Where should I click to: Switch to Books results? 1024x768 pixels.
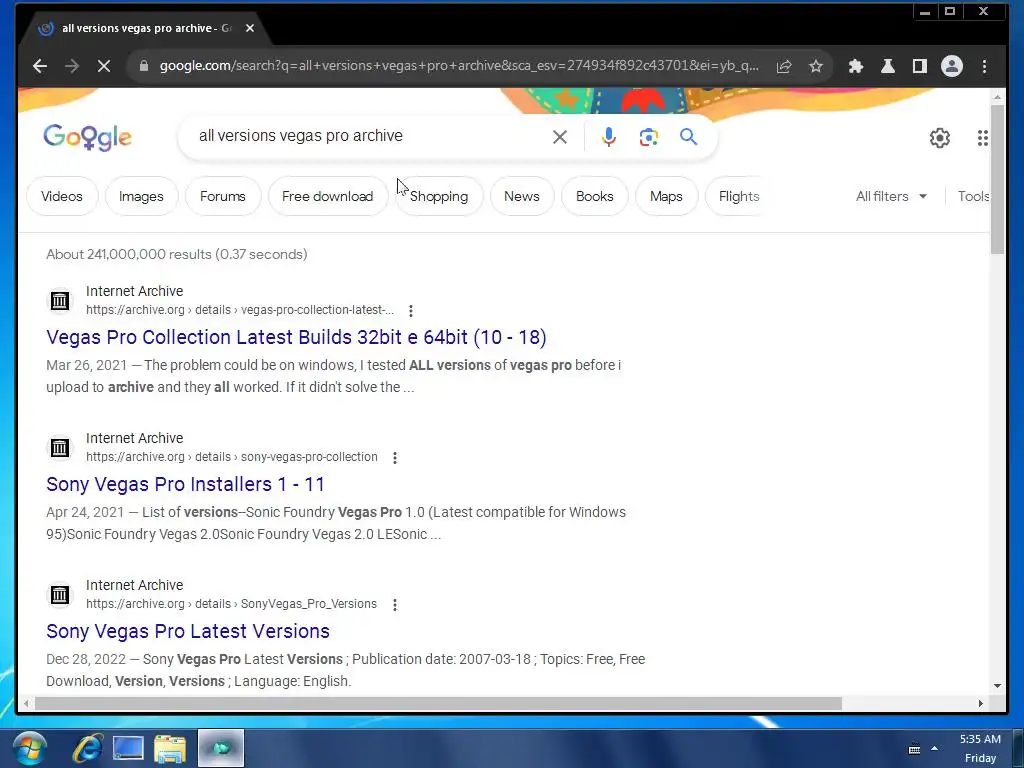595,197
